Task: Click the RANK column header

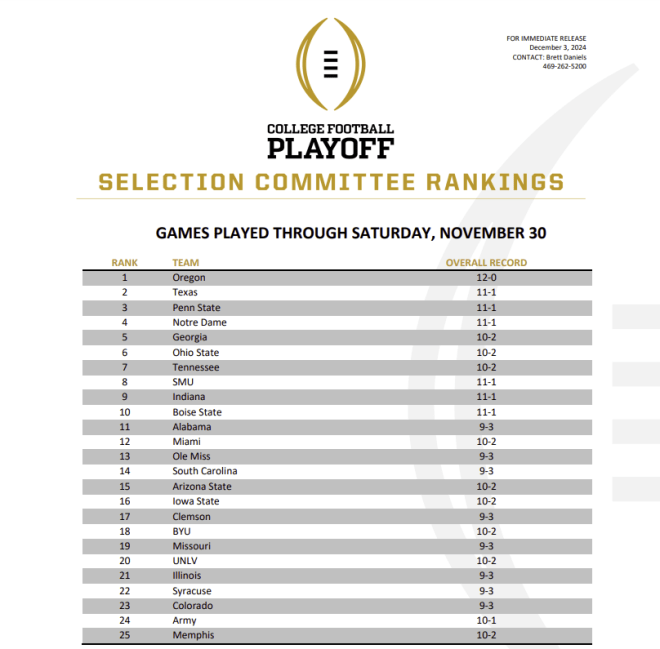Action: pyautogui.click(x=124, y=263)
